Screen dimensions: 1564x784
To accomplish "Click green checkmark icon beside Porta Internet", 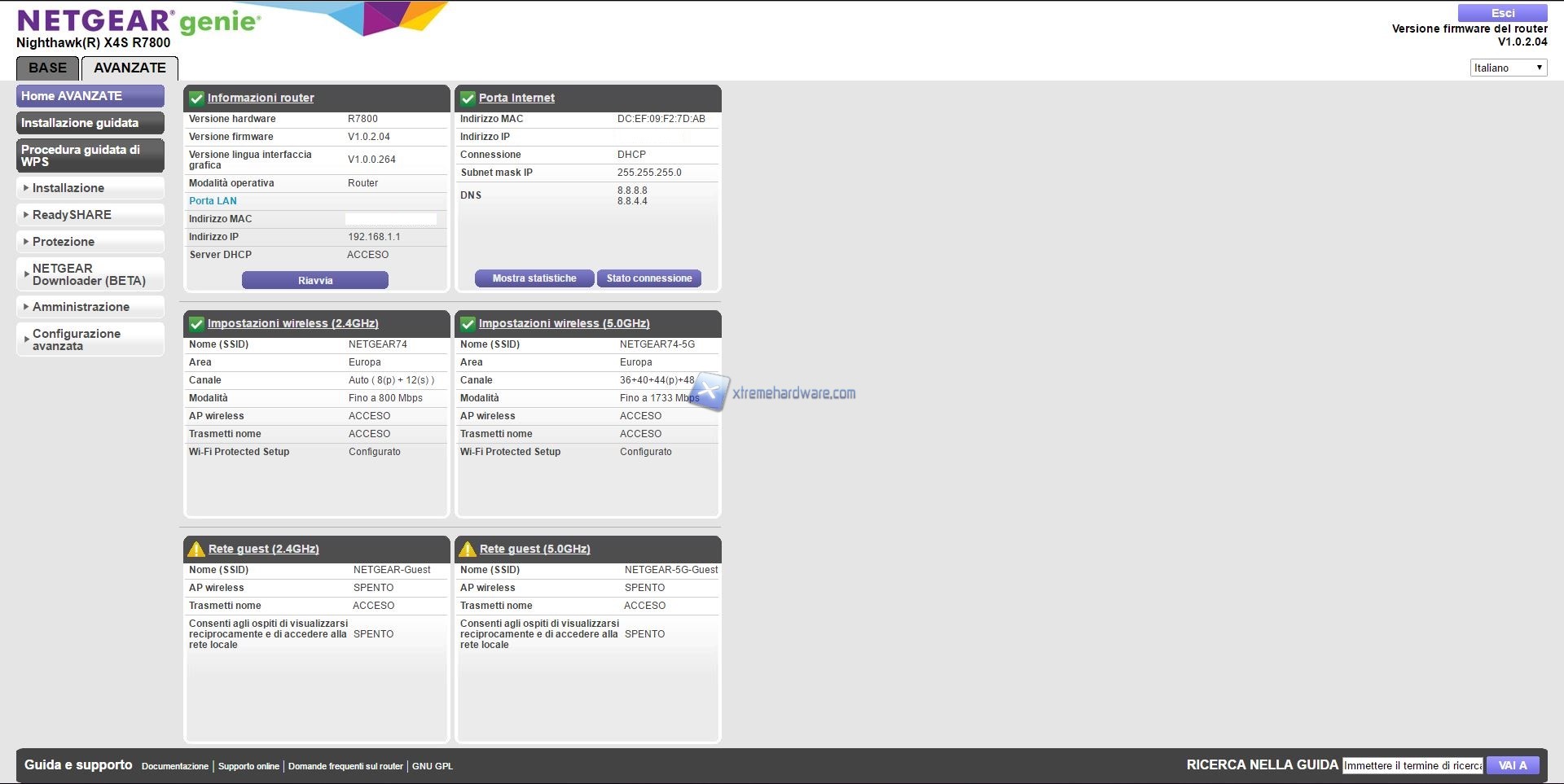I will 468,99.
